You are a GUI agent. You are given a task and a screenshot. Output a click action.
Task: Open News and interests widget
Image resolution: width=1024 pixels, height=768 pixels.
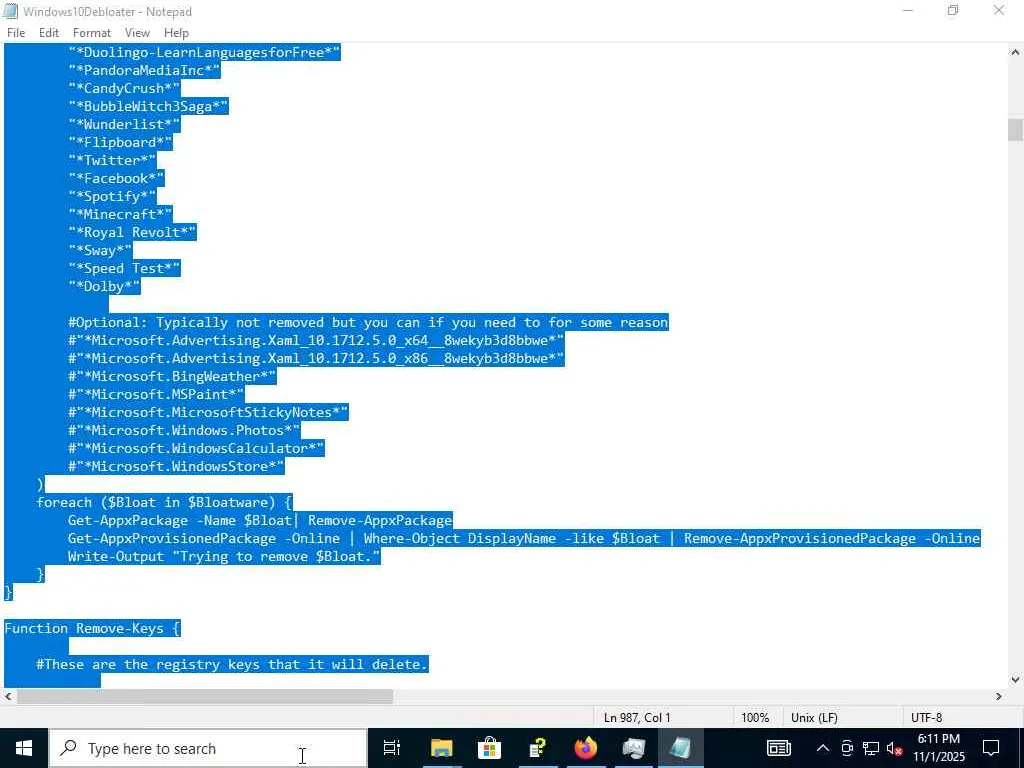coord(778,748)
